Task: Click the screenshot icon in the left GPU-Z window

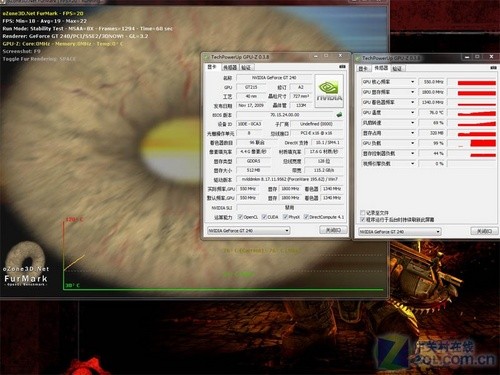Action: [342, 67]
